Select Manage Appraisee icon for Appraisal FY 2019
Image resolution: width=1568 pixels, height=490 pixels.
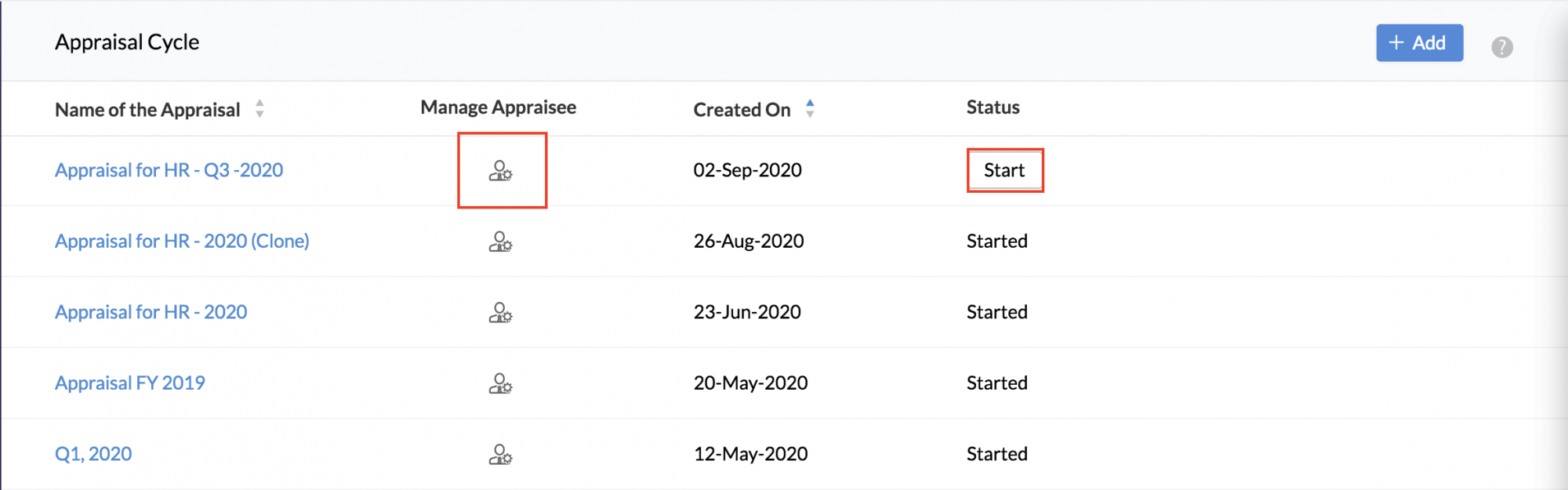coord(500,383)
